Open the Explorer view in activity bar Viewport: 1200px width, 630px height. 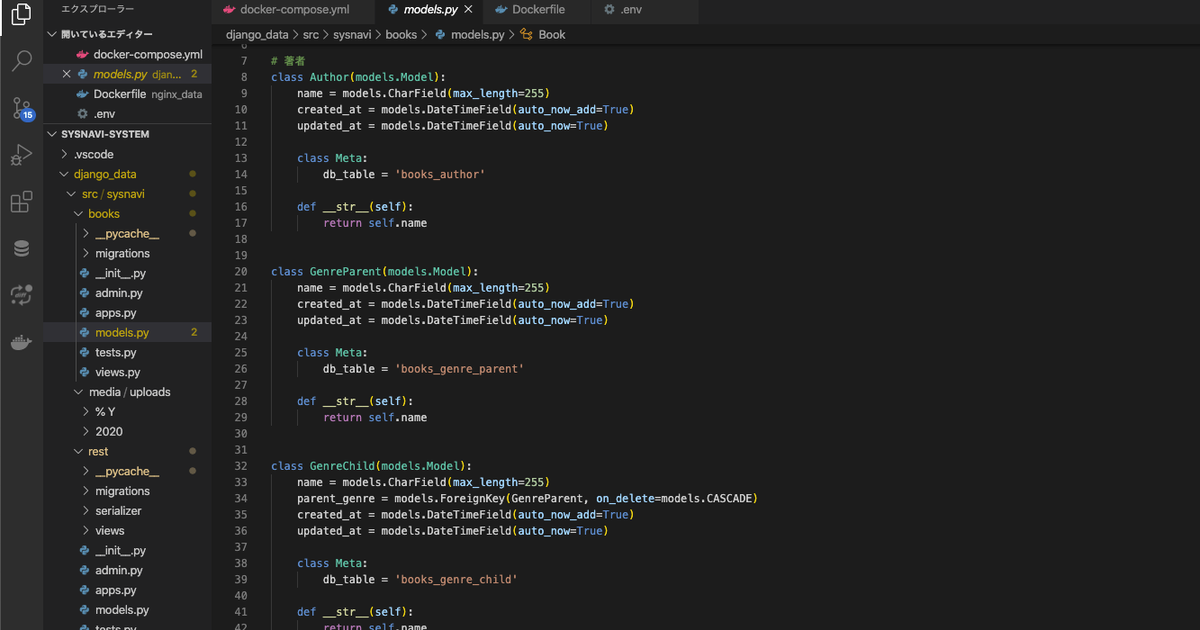(x=21, y=16)
